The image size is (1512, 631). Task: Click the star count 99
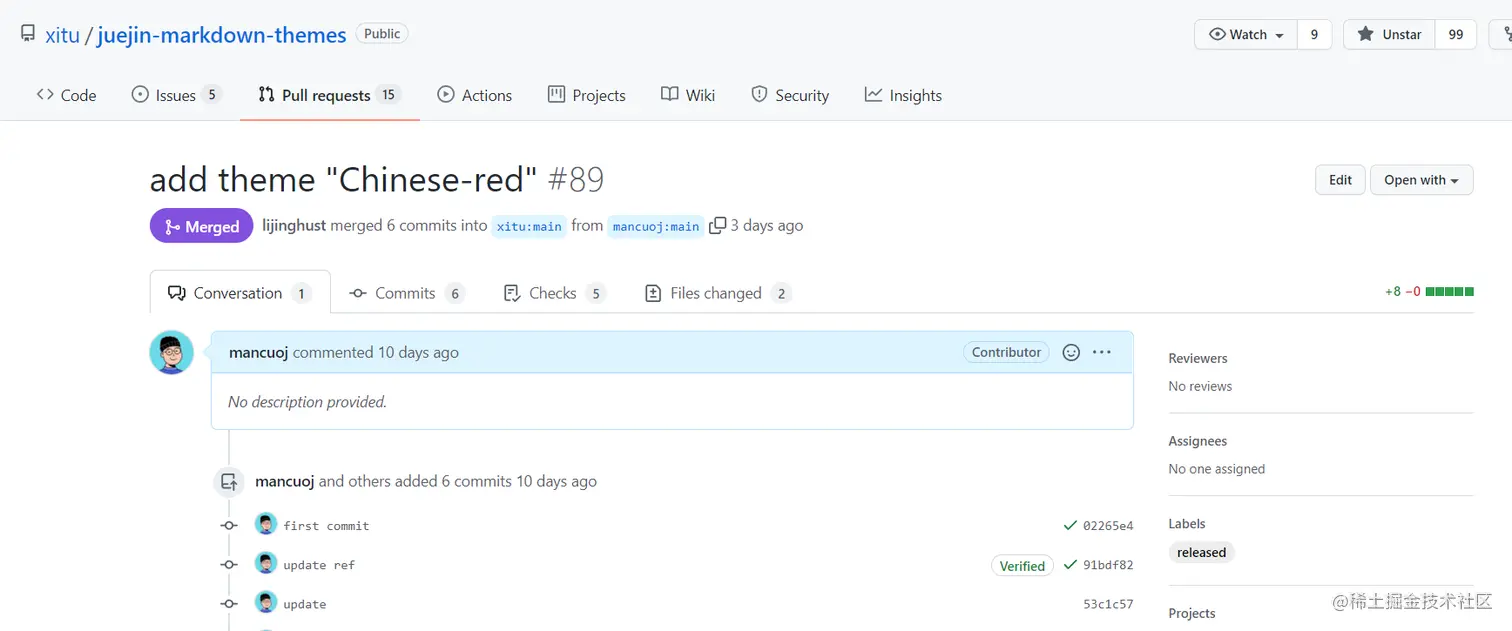1456,34
